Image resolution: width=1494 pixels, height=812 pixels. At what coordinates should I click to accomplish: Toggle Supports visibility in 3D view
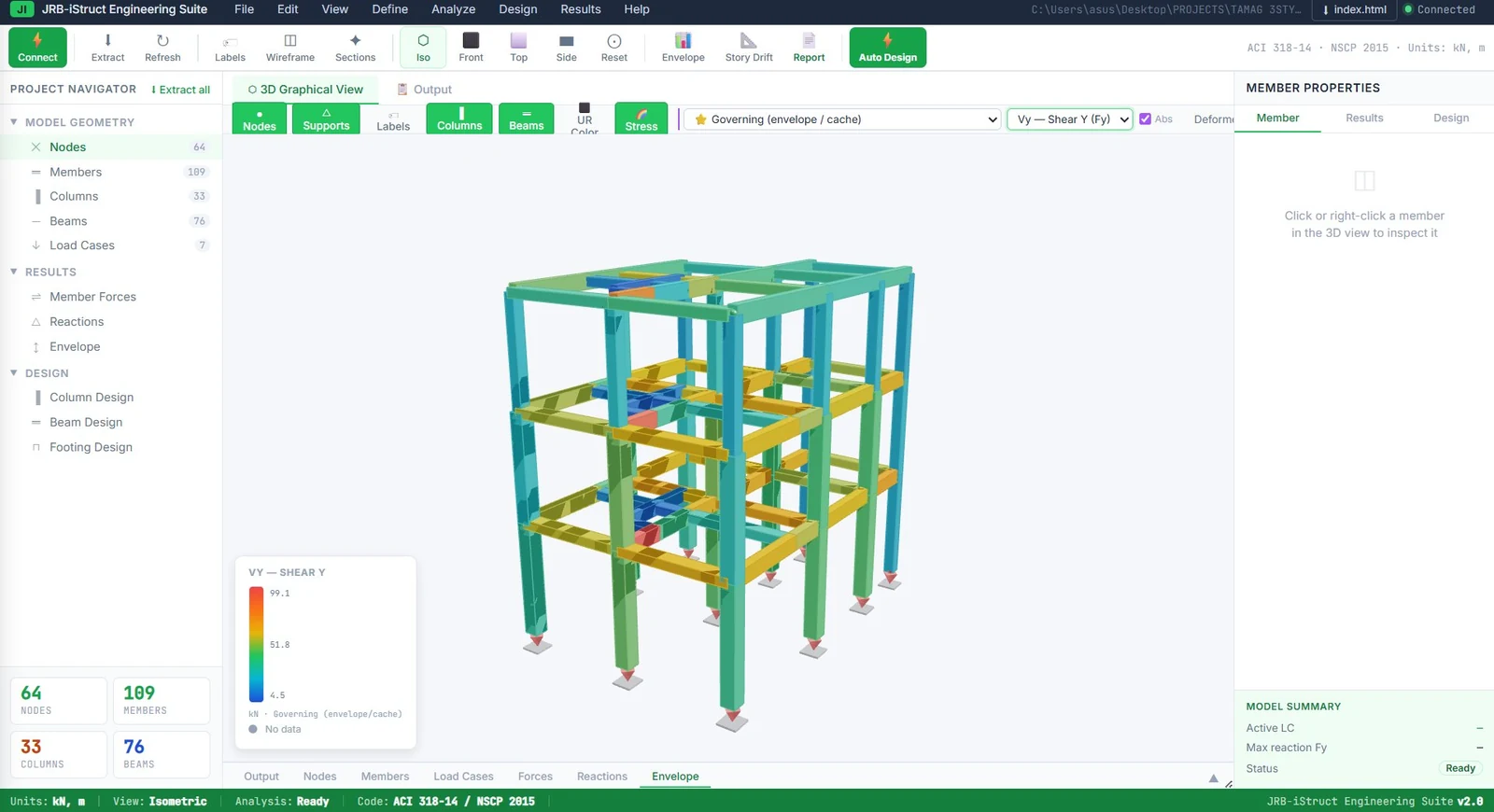[326, 119]
